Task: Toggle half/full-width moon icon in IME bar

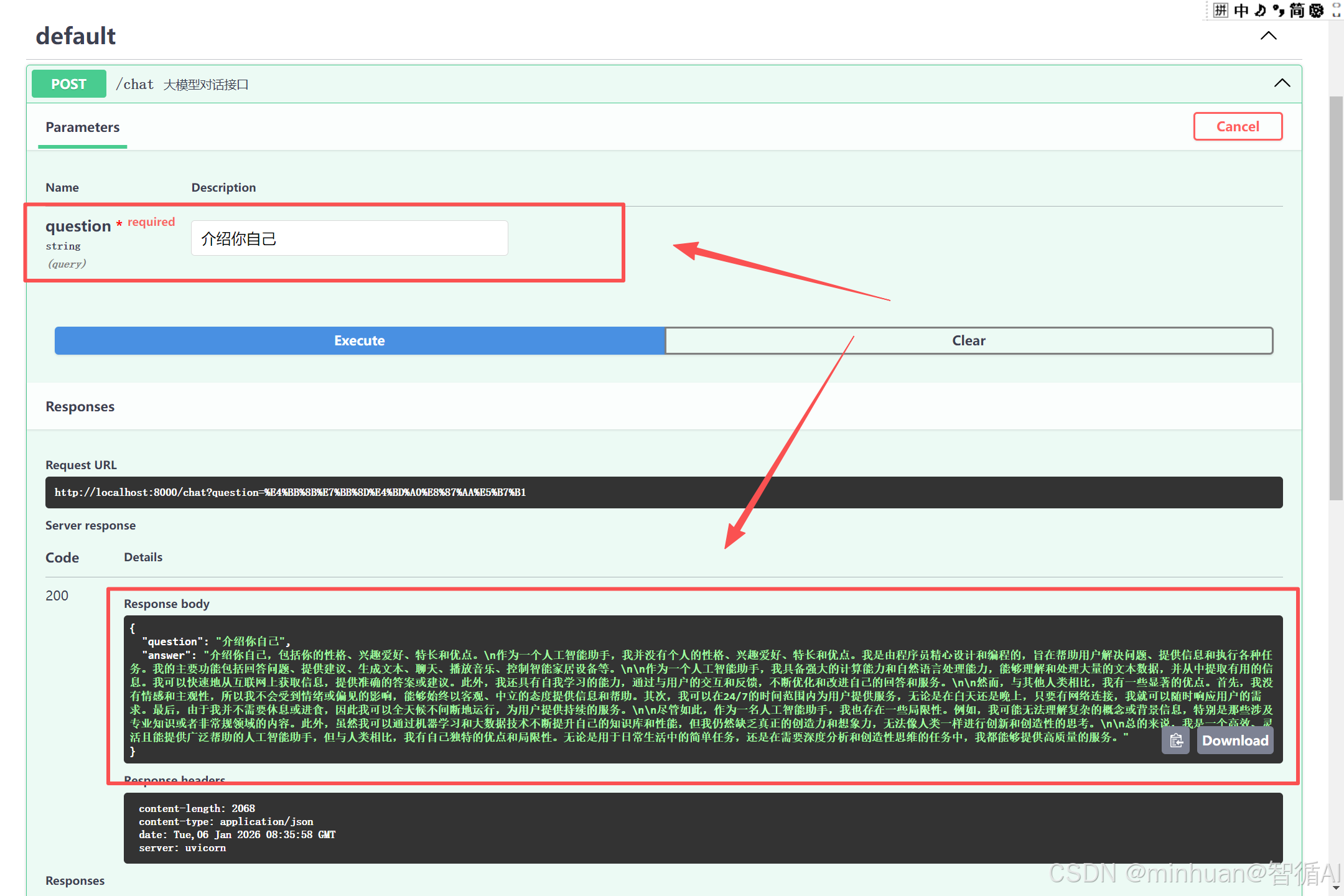Action: [x=1260, y=10]
